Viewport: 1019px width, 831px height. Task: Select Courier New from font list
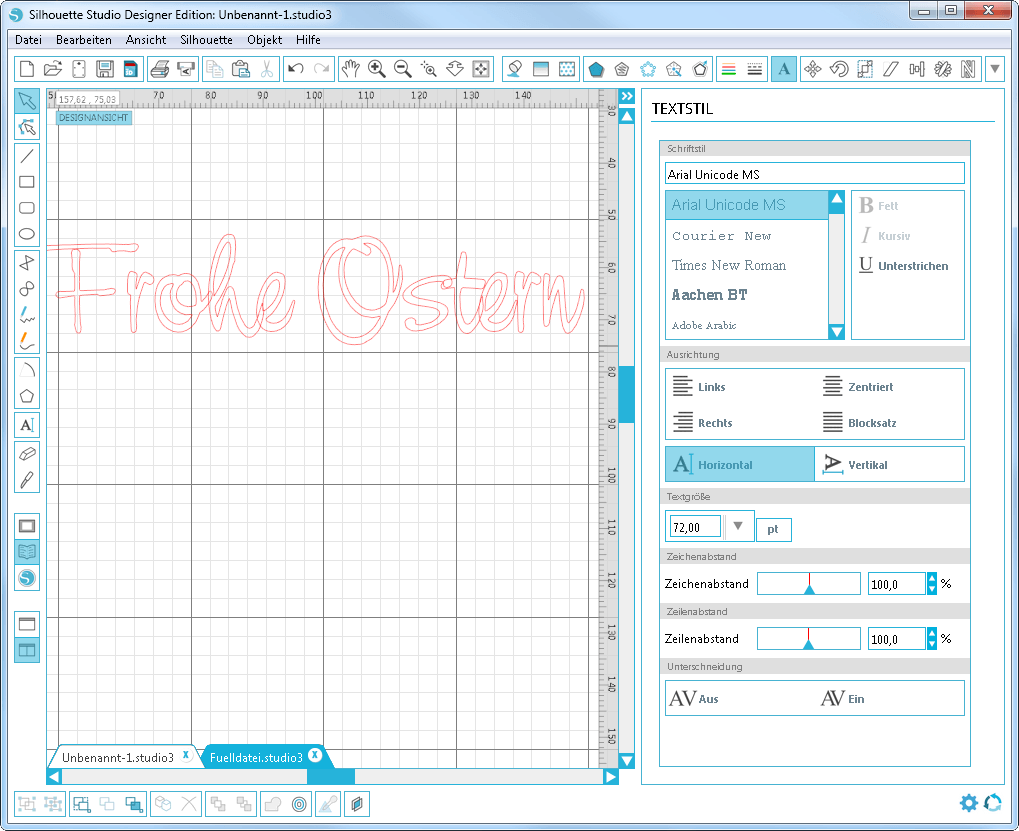721,236
